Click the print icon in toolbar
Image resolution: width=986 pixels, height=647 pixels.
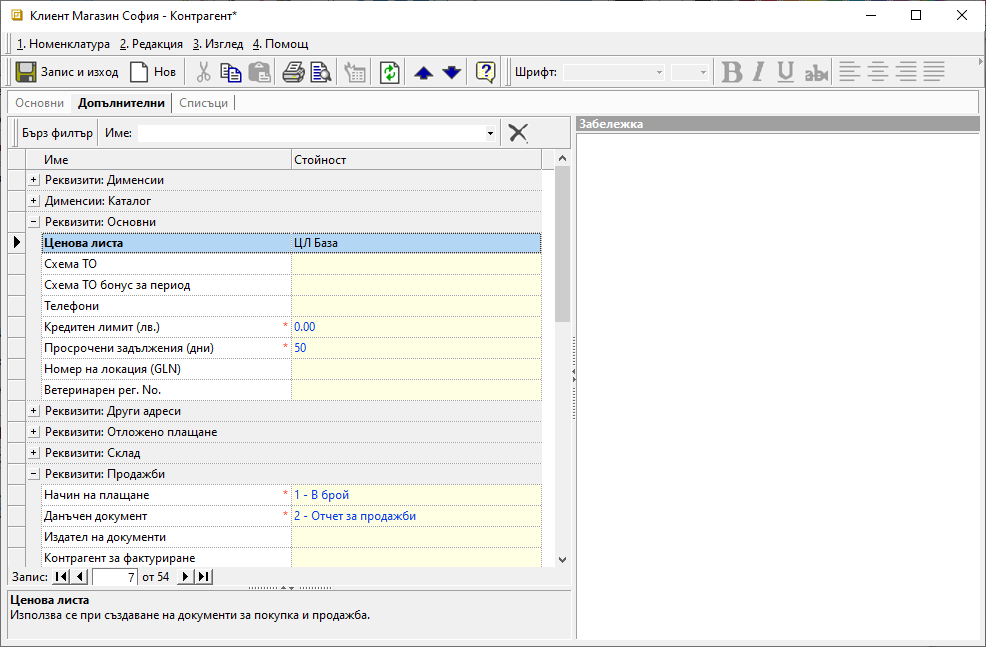293,72
